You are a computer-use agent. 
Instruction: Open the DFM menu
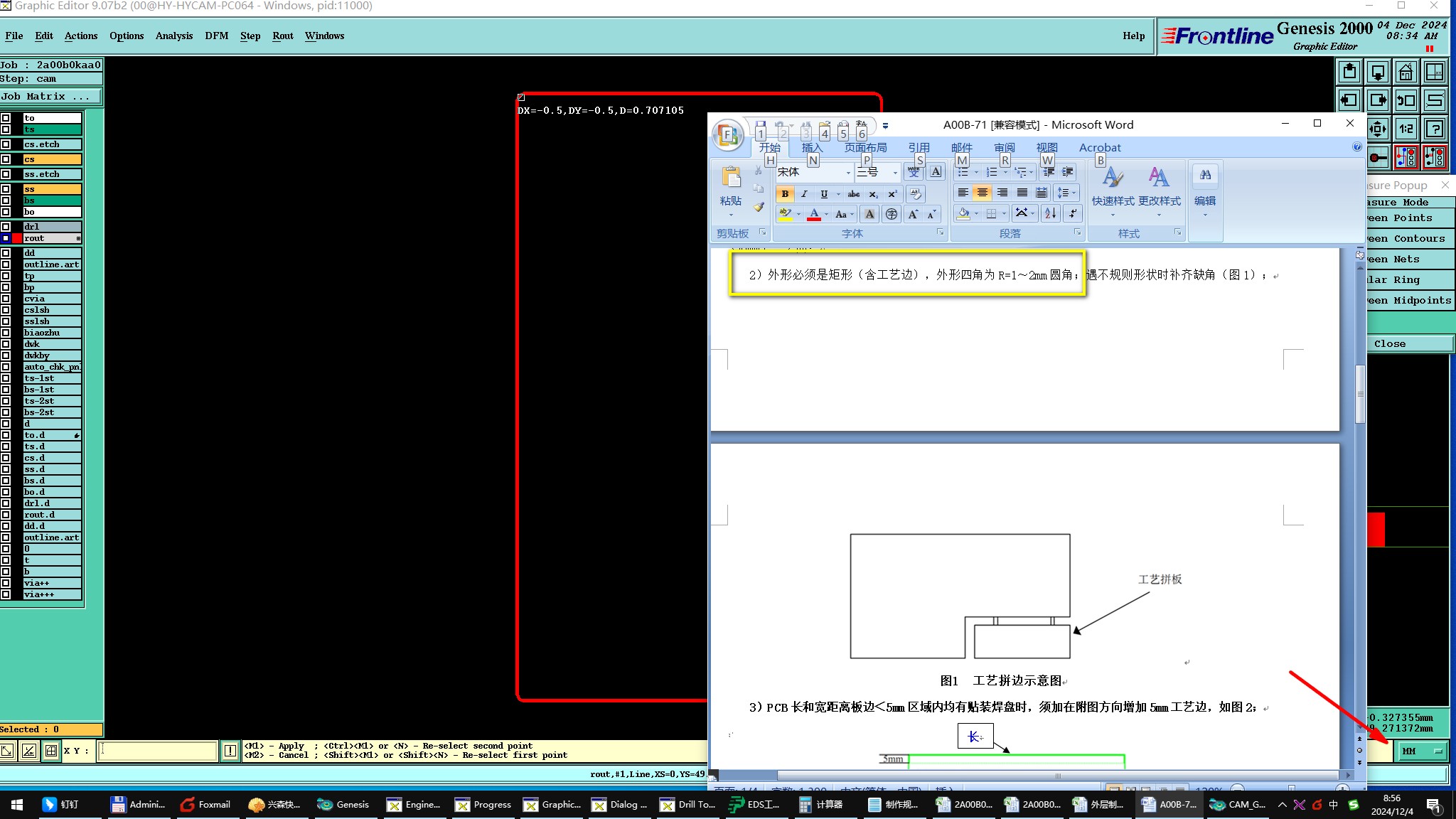tap(216, 36)
